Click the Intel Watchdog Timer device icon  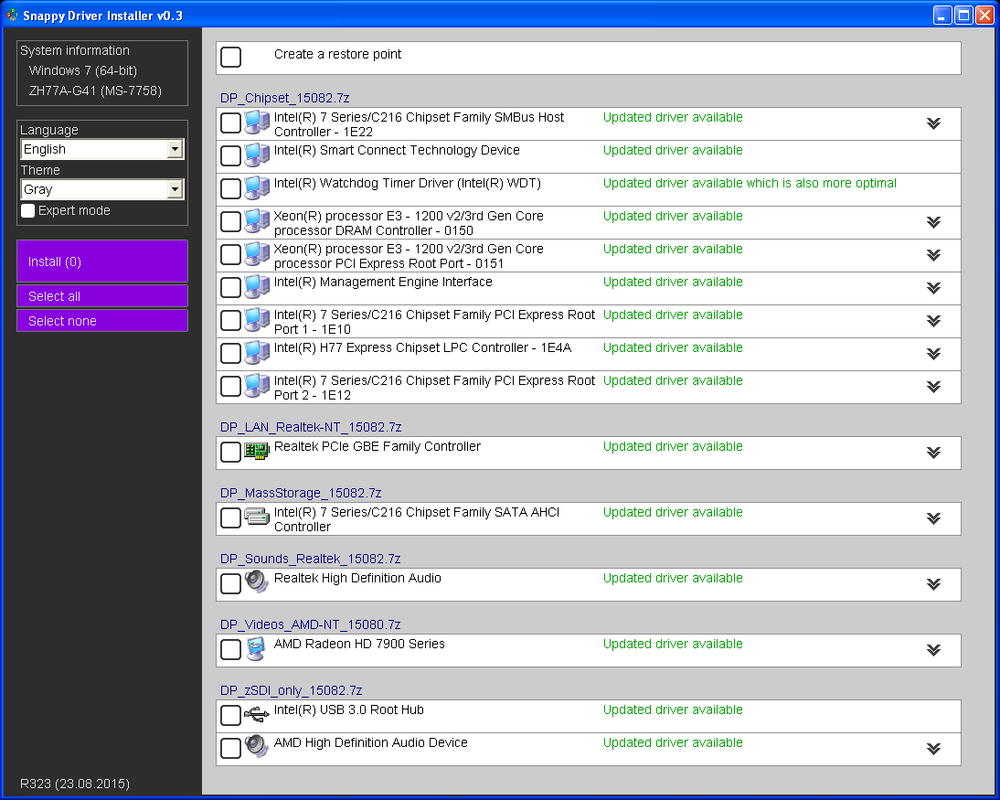(x=257, y=189)
